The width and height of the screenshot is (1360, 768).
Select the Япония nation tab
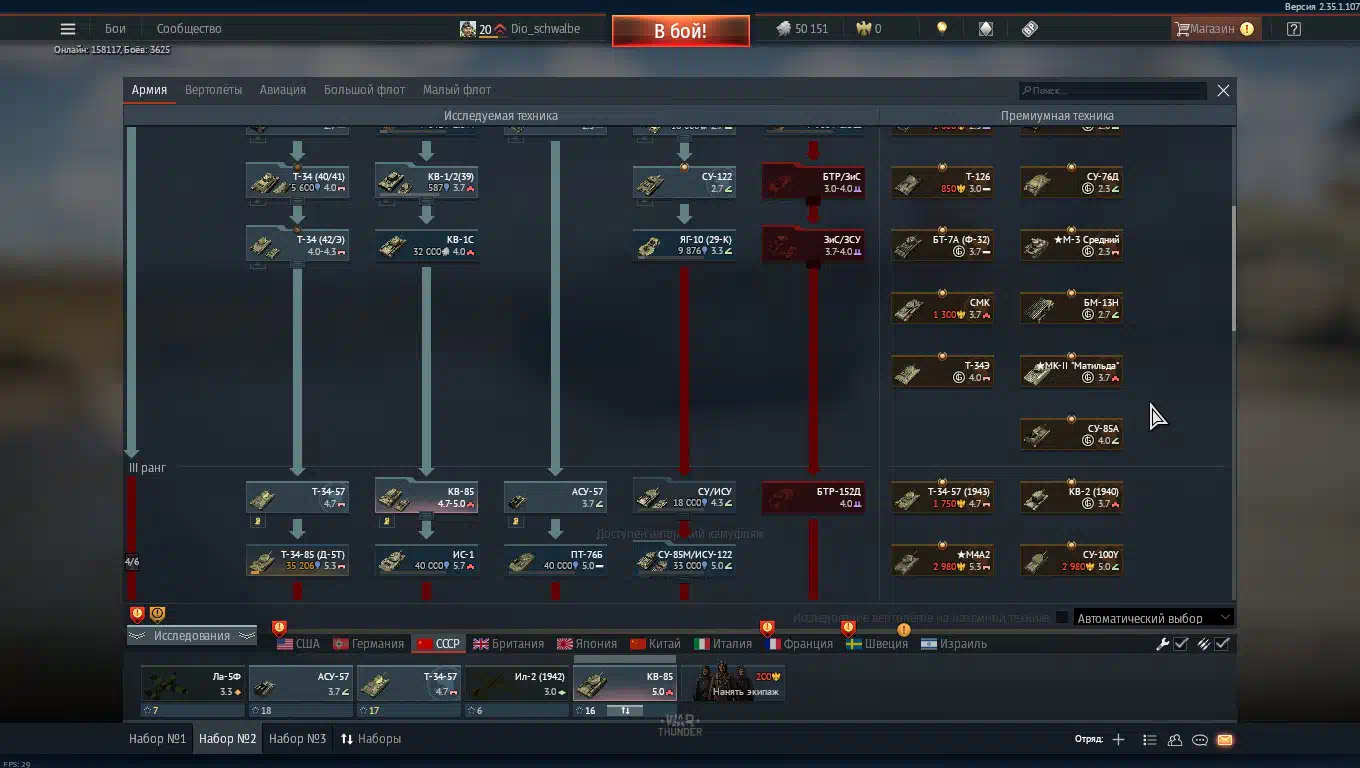point(587,644)
